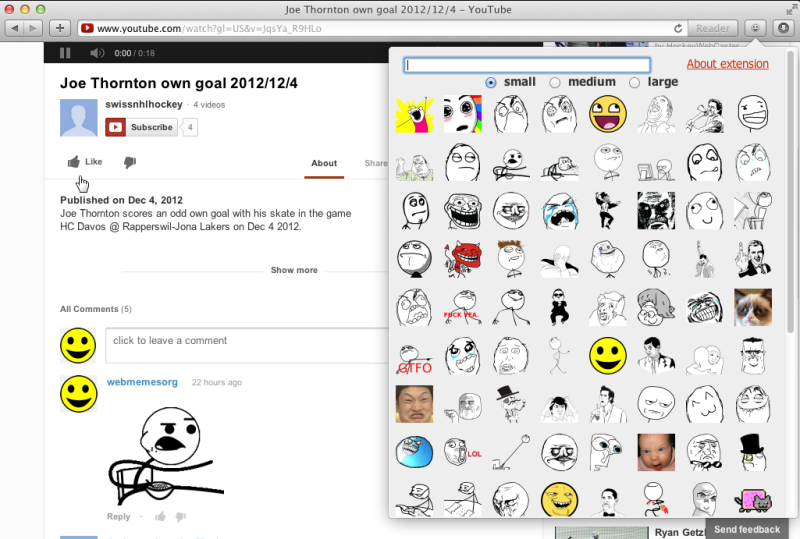
Task: Open webmemesorg commenter profile link
Action: tap(142, 382)
